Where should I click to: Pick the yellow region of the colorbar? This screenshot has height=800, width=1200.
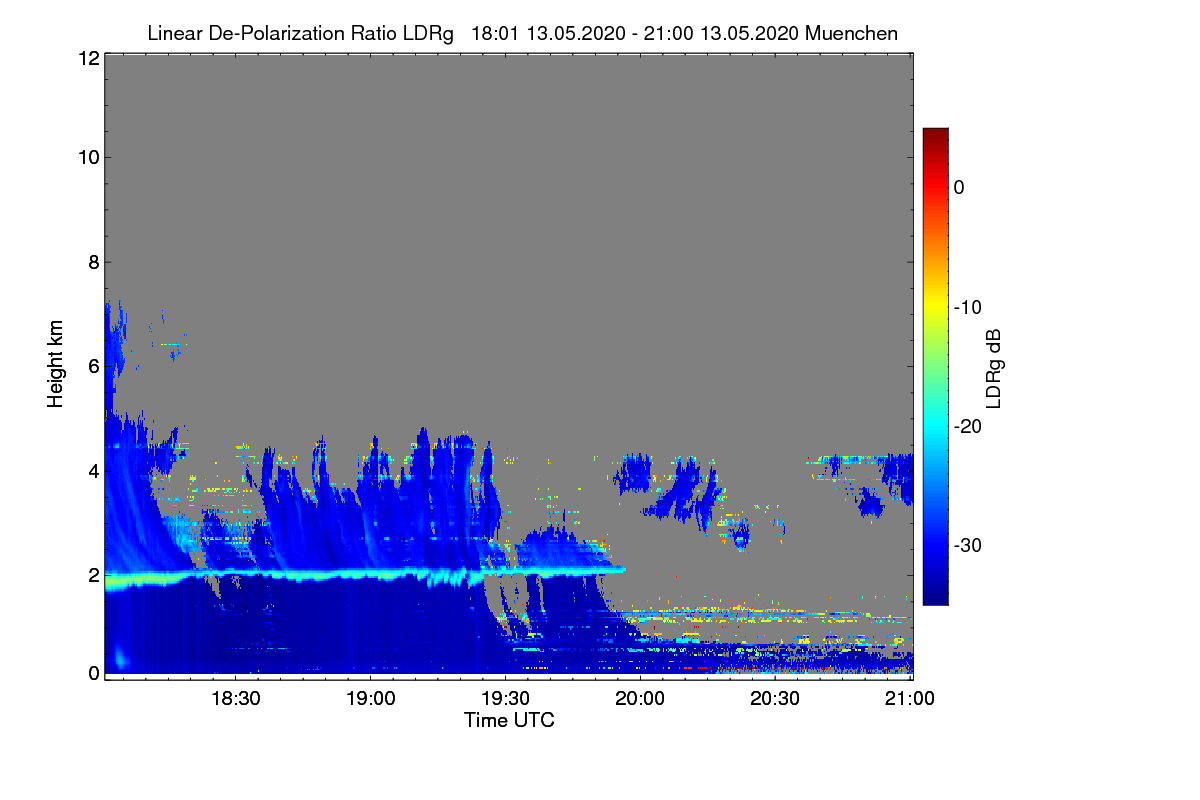[x=935, y=307]
